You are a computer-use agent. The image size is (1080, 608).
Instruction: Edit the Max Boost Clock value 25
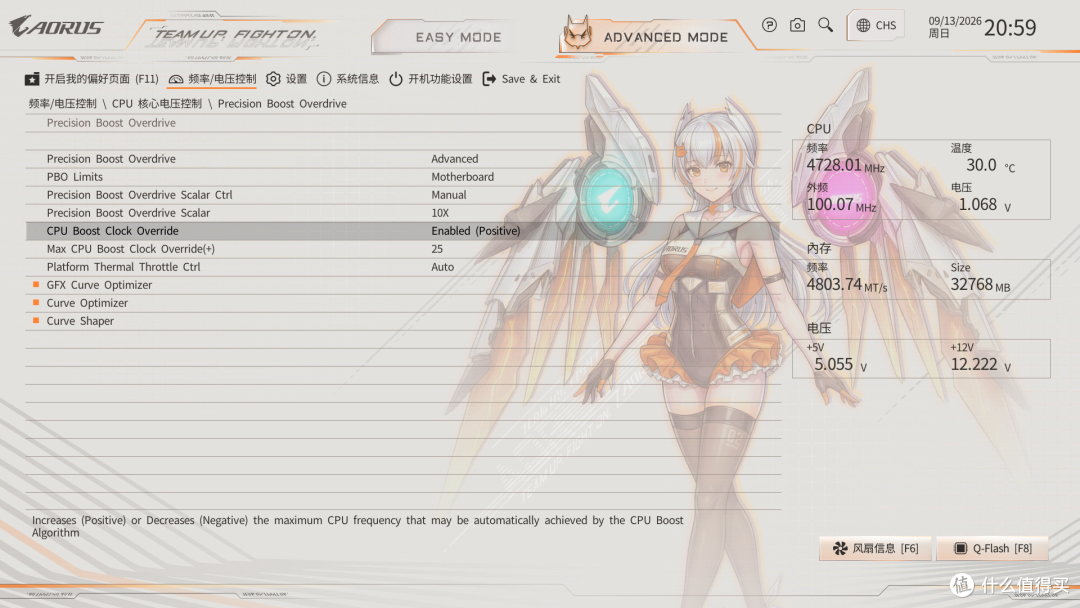tap(437, 249)
